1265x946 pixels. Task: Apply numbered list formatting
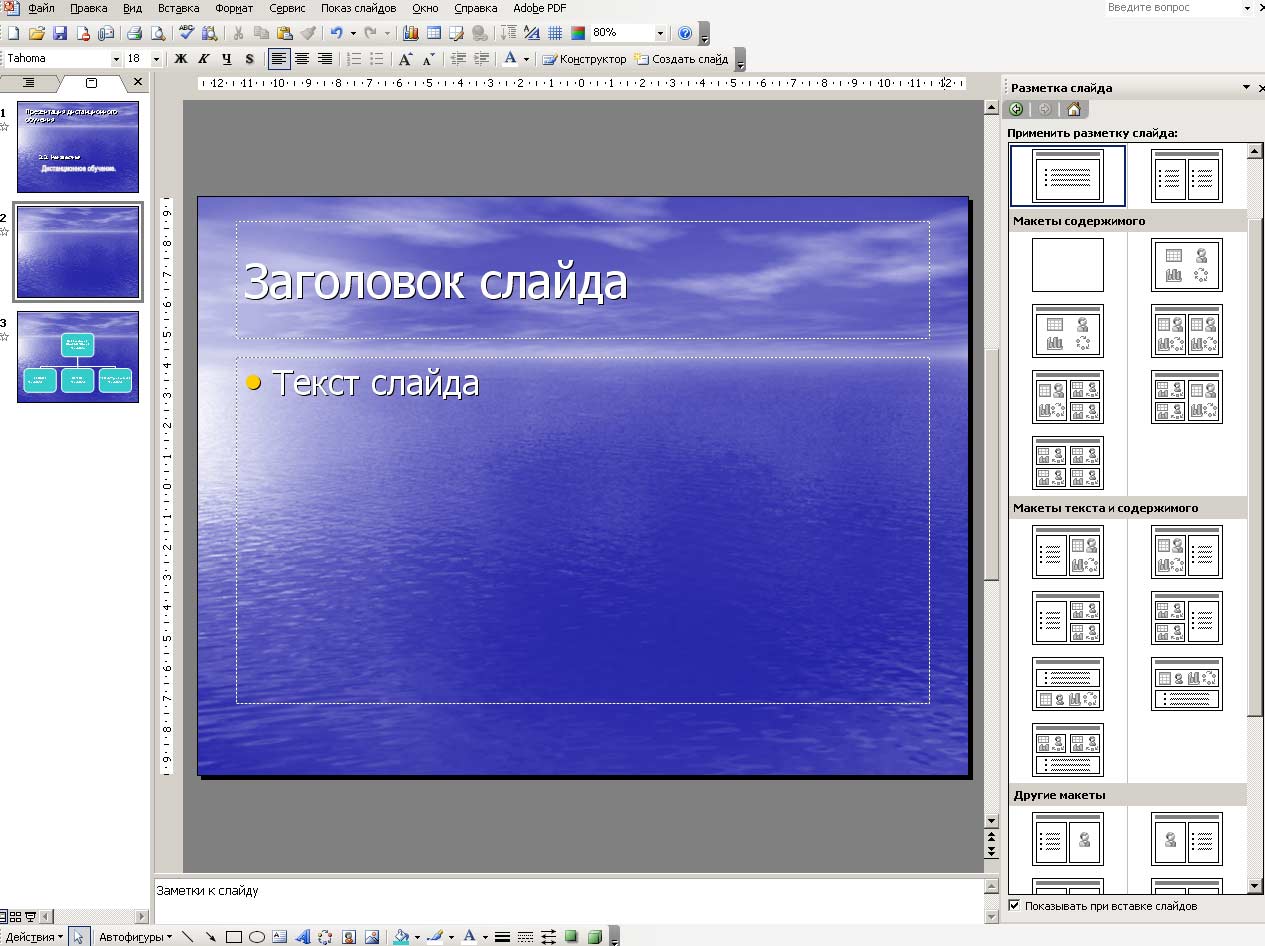click(x=353, y=59)
